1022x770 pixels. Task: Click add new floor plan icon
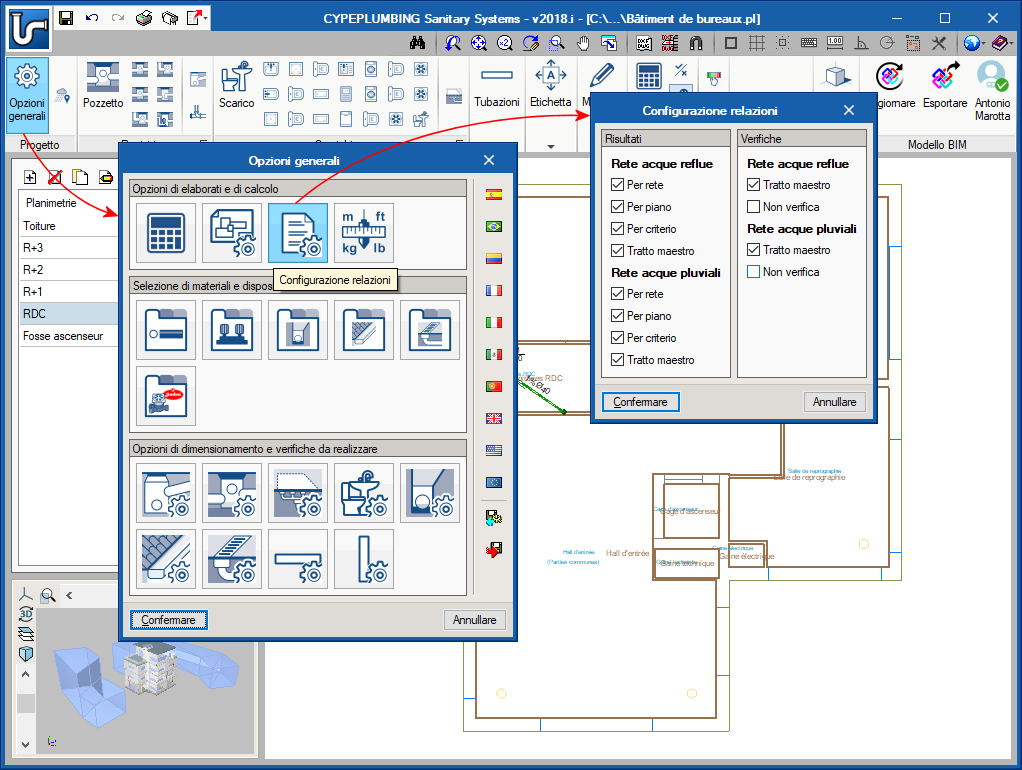(30, 177)
